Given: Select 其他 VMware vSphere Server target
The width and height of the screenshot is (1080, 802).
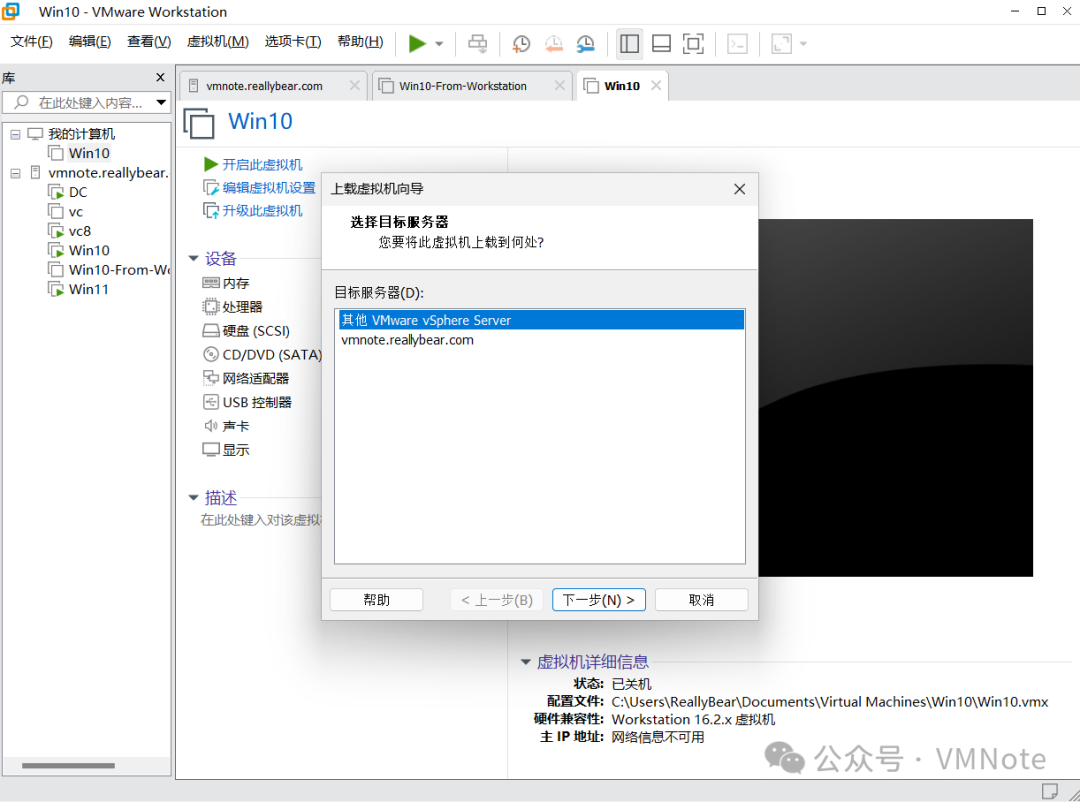Looking at the screenshot, I should point(540,320).
